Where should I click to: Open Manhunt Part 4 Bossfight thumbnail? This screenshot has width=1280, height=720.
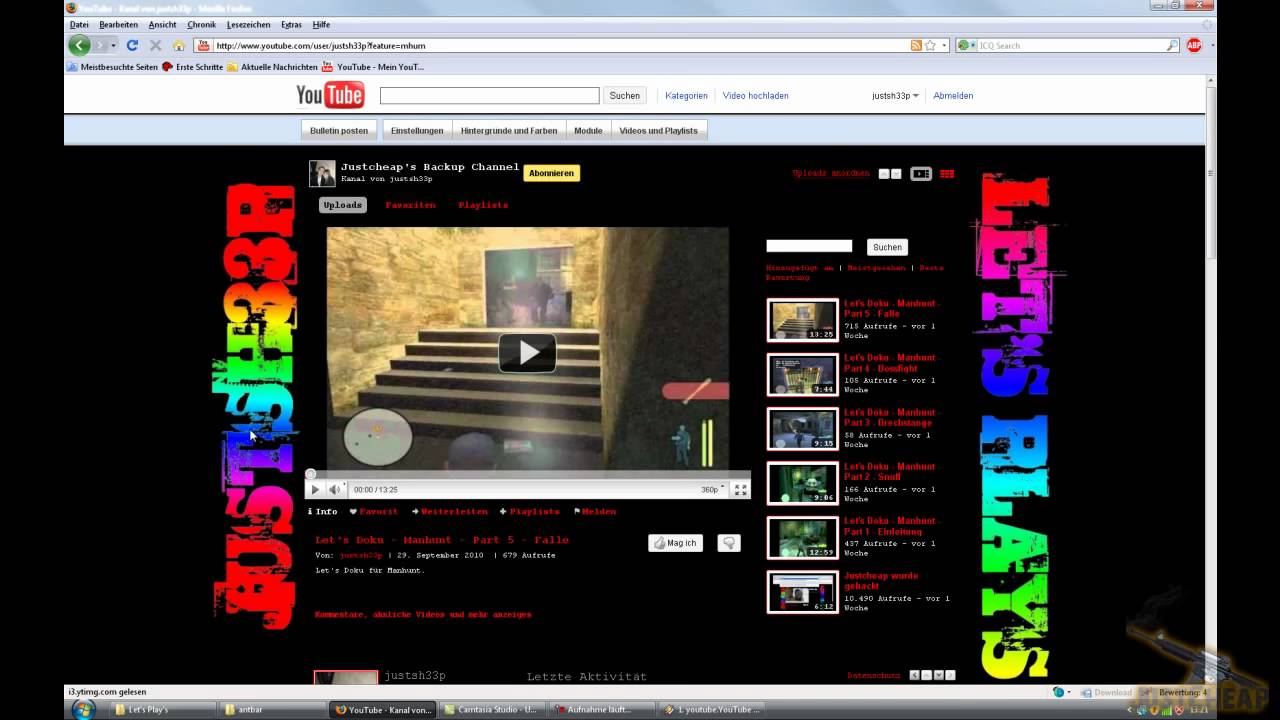click(x=803, y=374)
